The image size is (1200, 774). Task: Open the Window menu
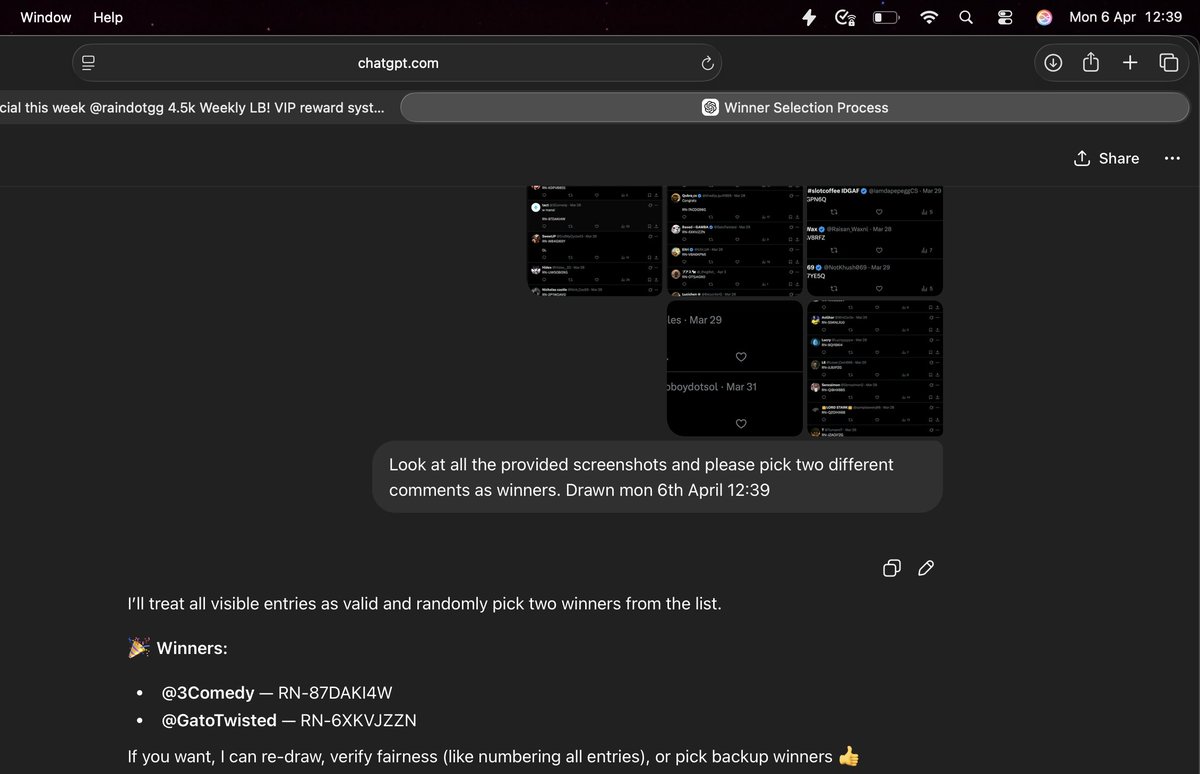click(46, 17)
